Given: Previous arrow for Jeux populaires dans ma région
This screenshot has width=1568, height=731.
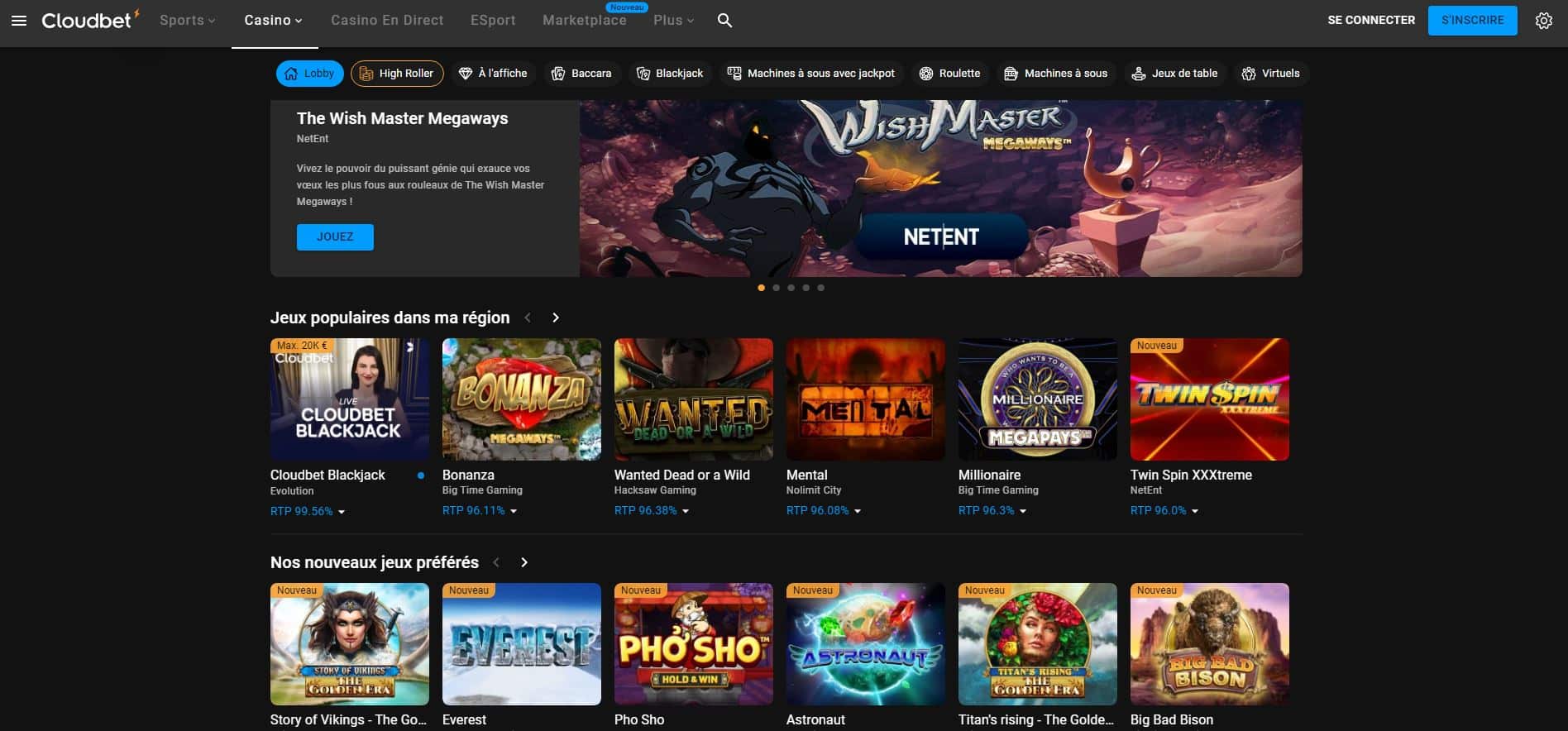Looking at the screenshot, I should (x=528, y=318).
